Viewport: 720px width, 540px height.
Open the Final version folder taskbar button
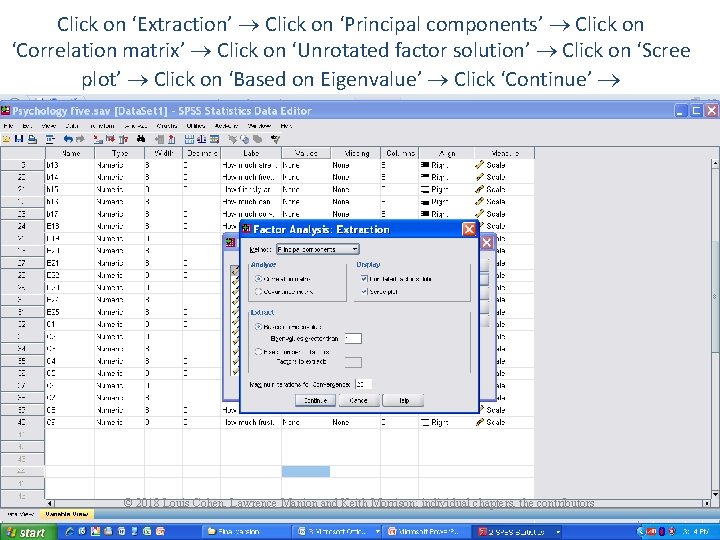click(246, 532)
